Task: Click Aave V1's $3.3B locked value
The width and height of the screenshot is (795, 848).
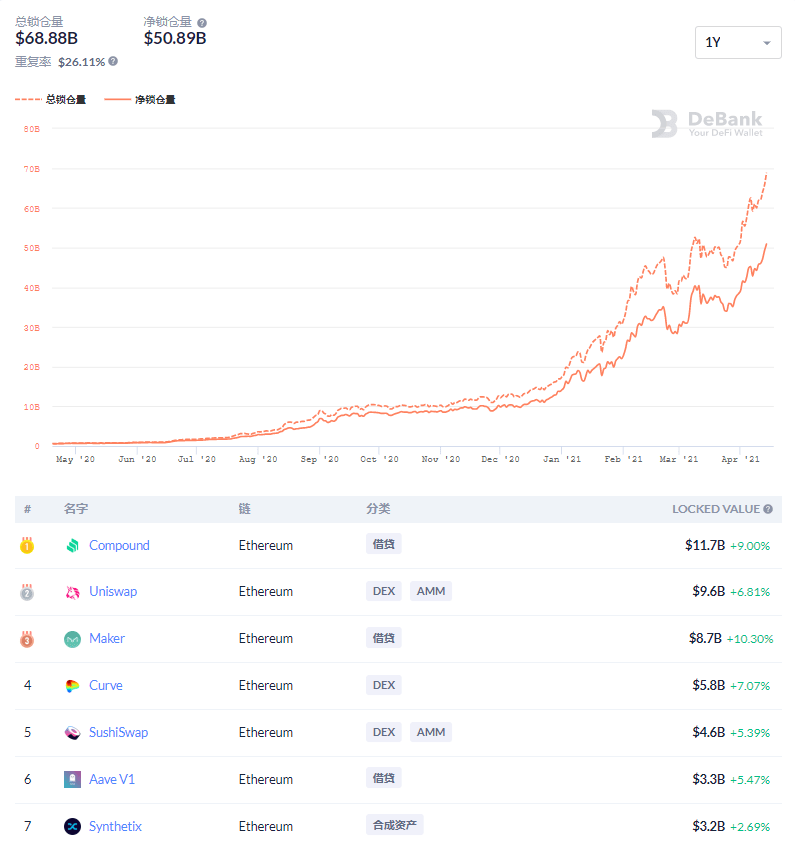Action: 708,779
